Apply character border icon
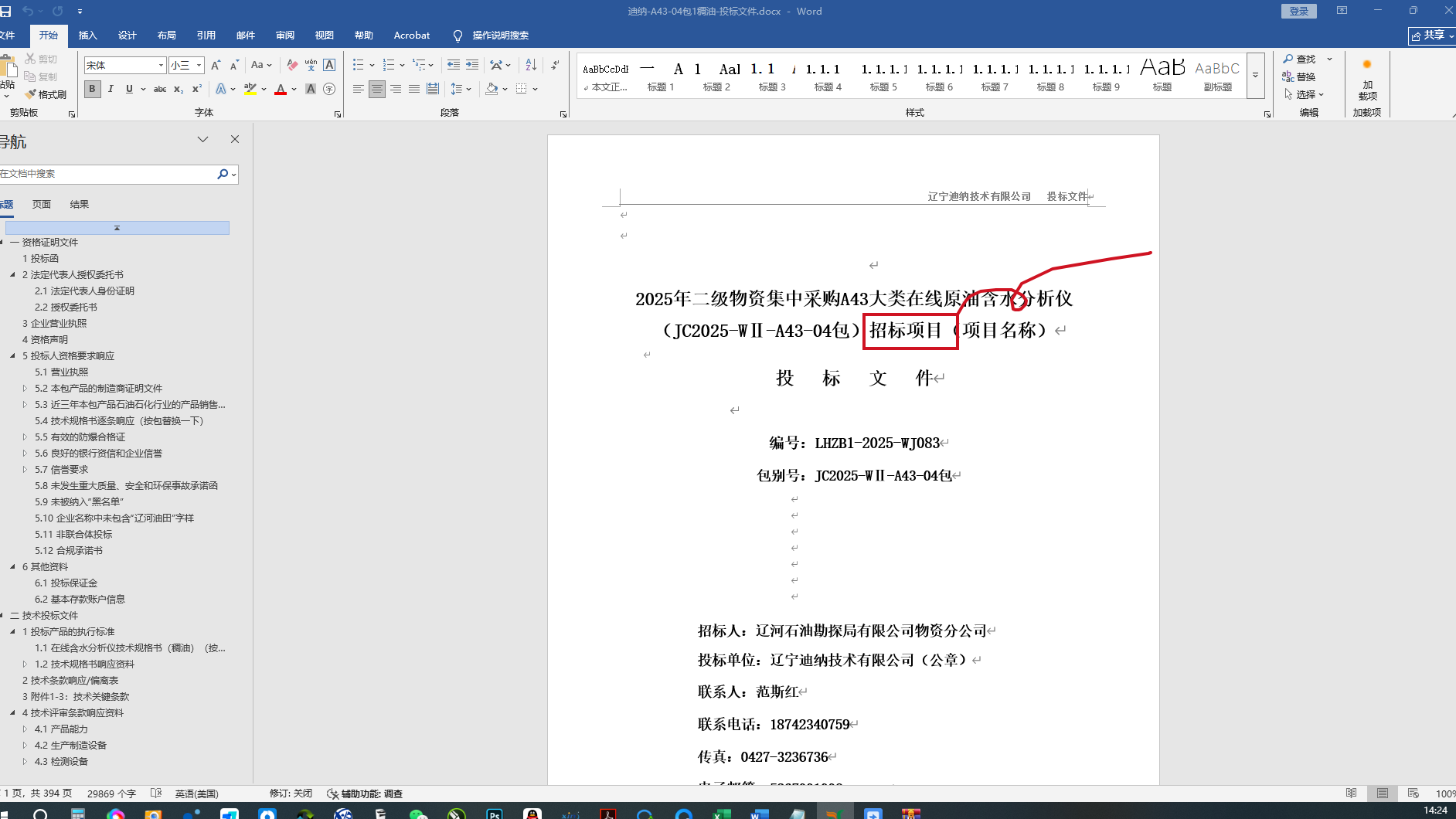Viewport: 1456px width, 819px height. click(x=329, y=65)
